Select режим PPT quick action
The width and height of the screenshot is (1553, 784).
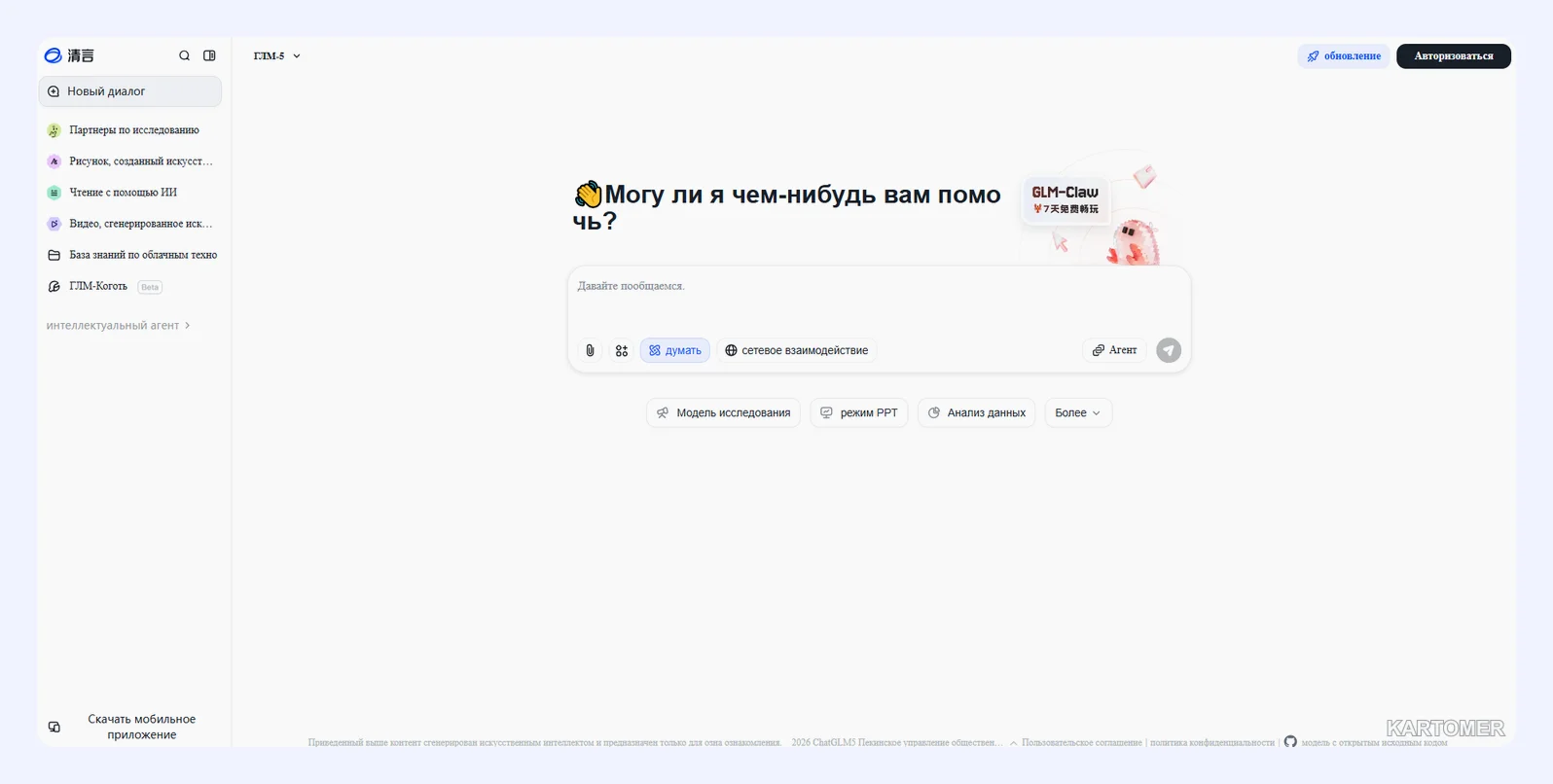click(859, 412)
